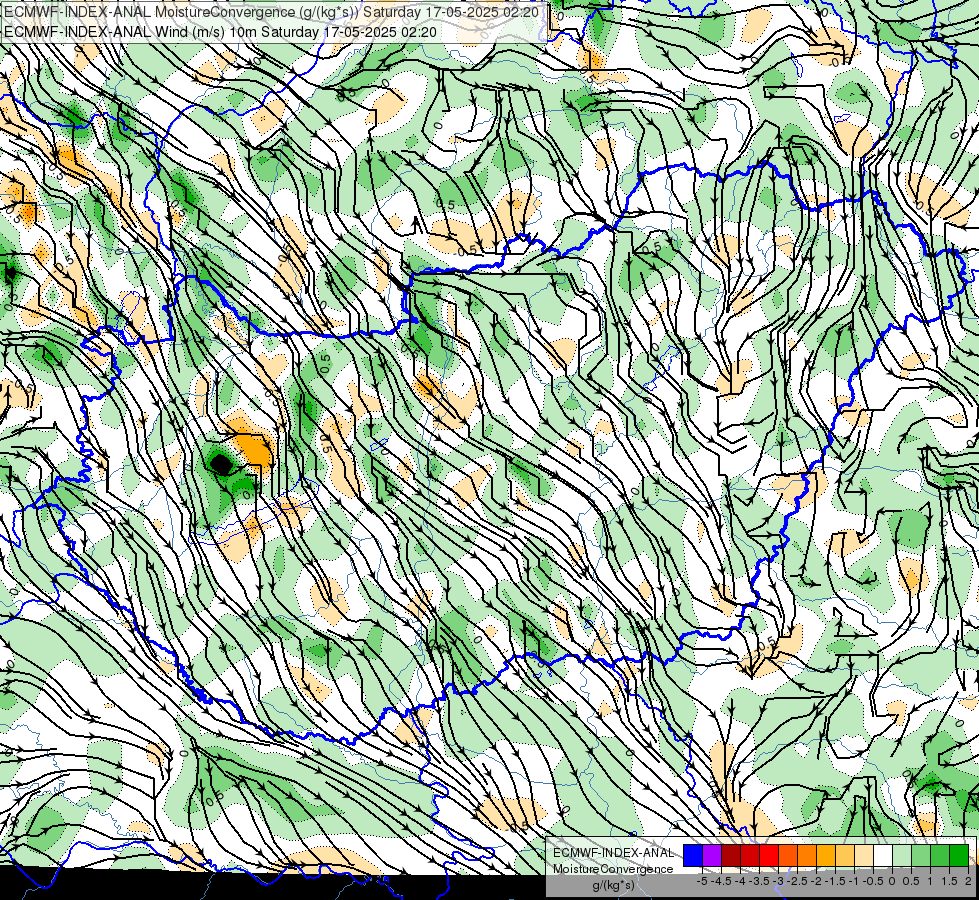Screen dimensions: 979x900
Task: Click the black convergence maximum spot on map
Action: [221, 464]
